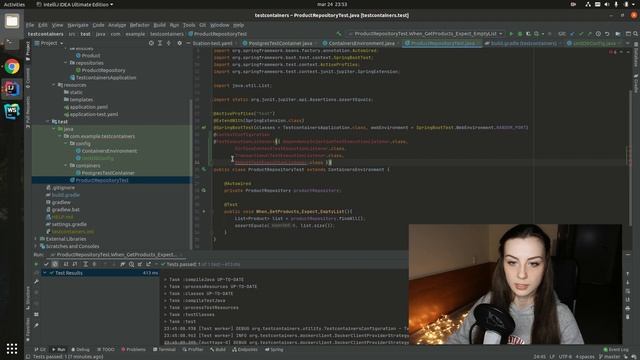The image size is (640, 360).
Task: Collapse all in Project panel
Action: [x=169, y=43]
